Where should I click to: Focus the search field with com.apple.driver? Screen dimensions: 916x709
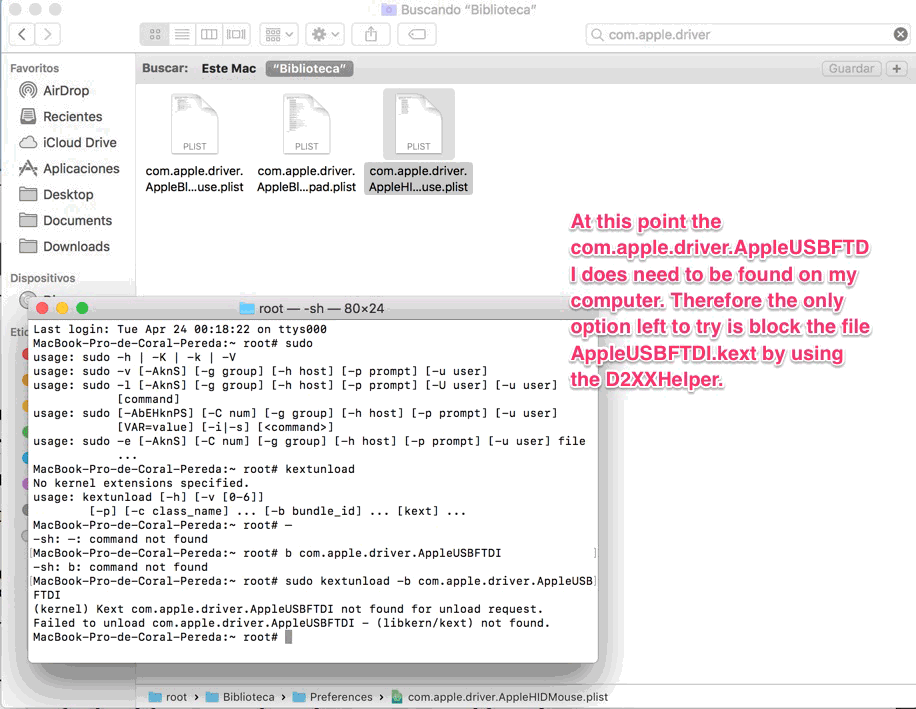pyautogui.click(x=748, y=34)
